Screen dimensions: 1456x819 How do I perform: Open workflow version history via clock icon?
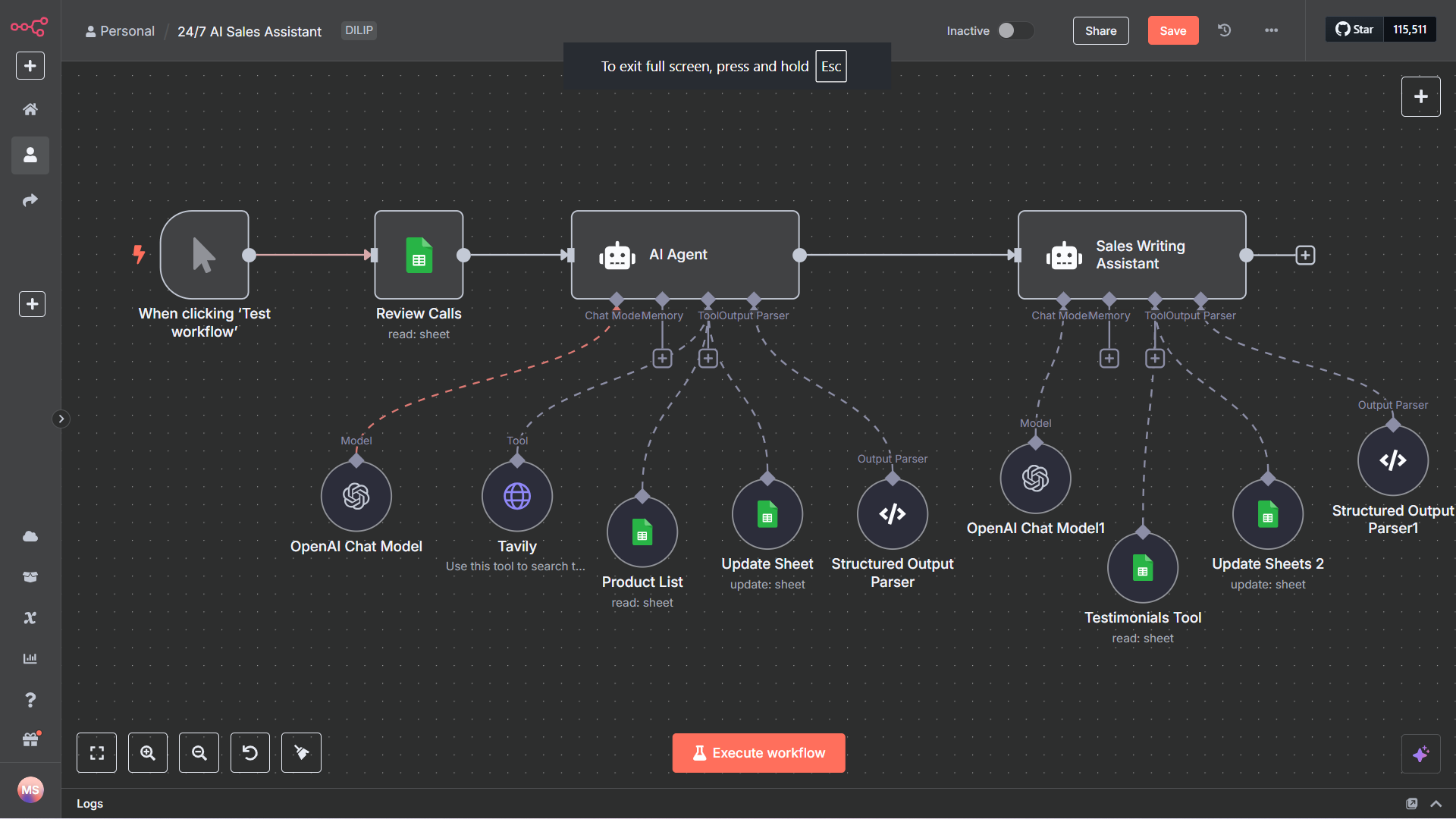point(1224,30)
